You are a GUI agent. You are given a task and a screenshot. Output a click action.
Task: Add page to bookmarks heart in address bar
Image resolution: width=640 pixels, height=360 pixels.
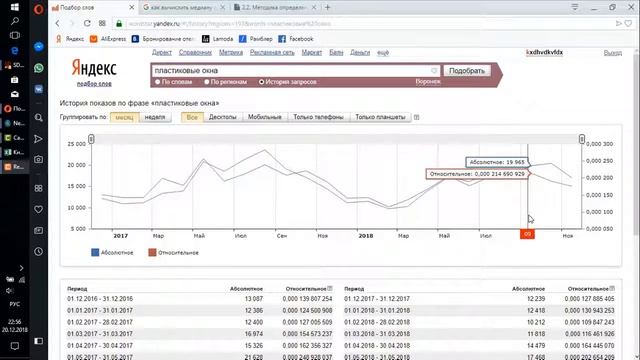[629, 24]
